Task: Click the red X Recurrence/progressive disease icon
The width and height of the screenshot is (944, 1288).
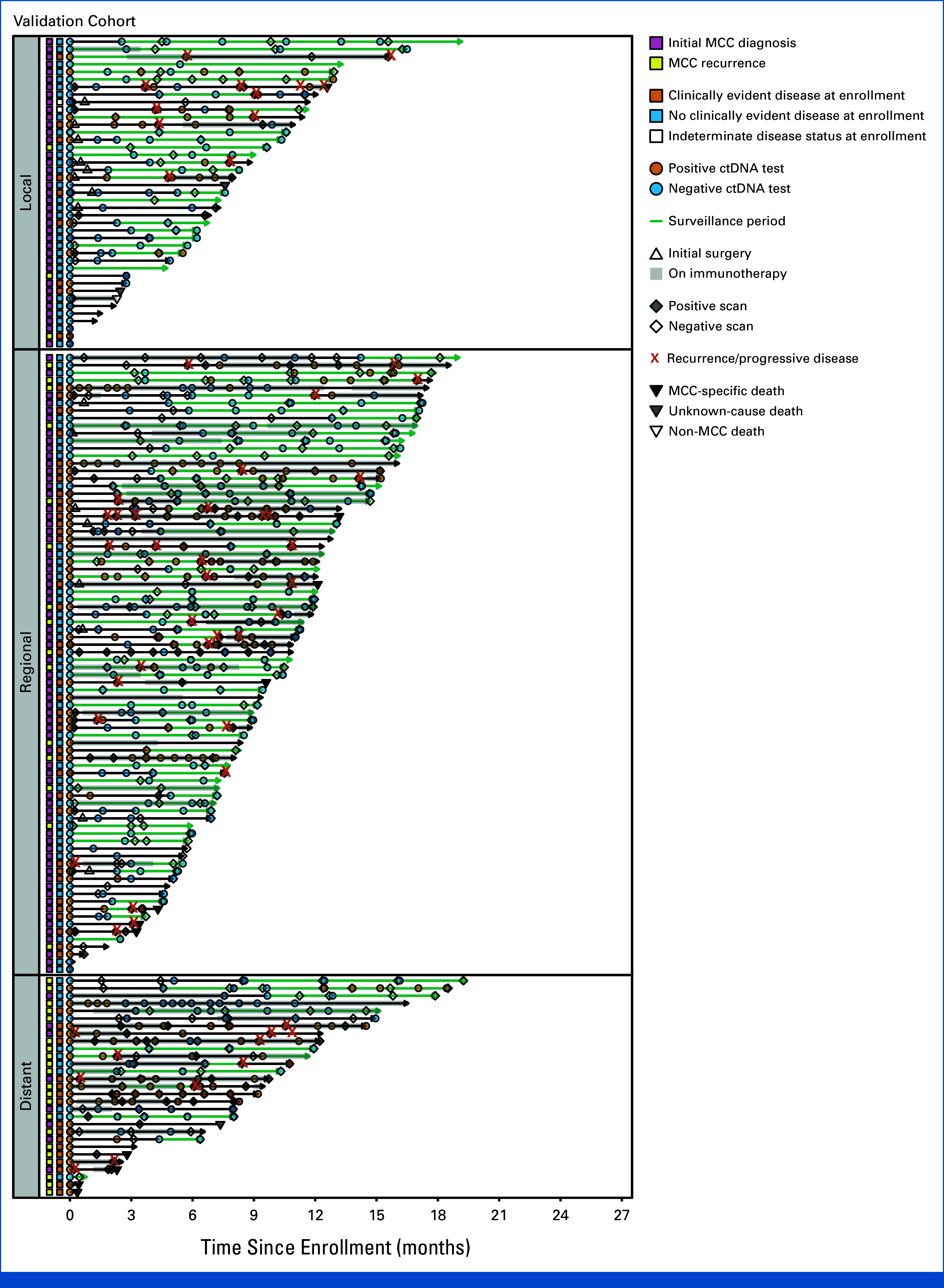Action: click(655, 358)
